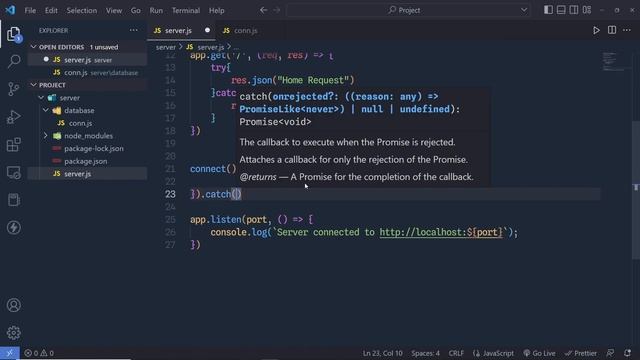
Task: Open Remote Explorer view icon
Action: click(x=13, y=172)
